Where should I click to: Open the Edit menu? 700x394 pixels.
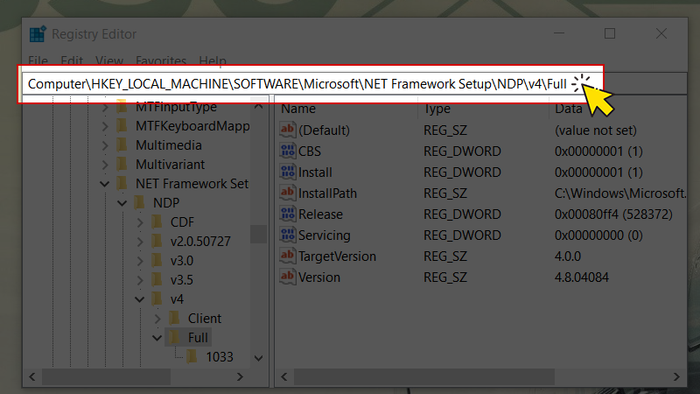[72, 60]
